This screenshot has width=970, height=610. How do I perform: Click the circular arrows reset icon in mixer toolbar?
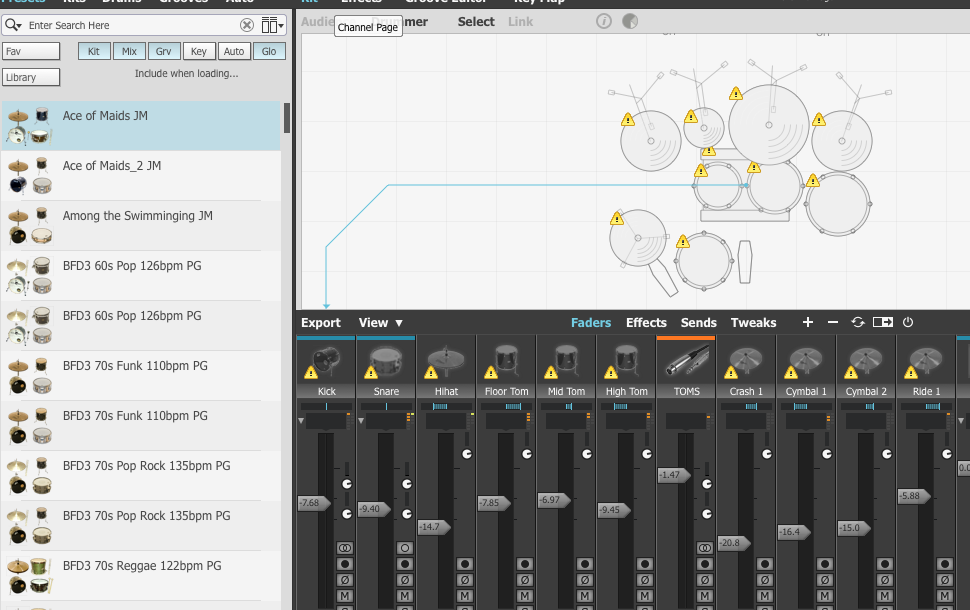pos(858,322)
